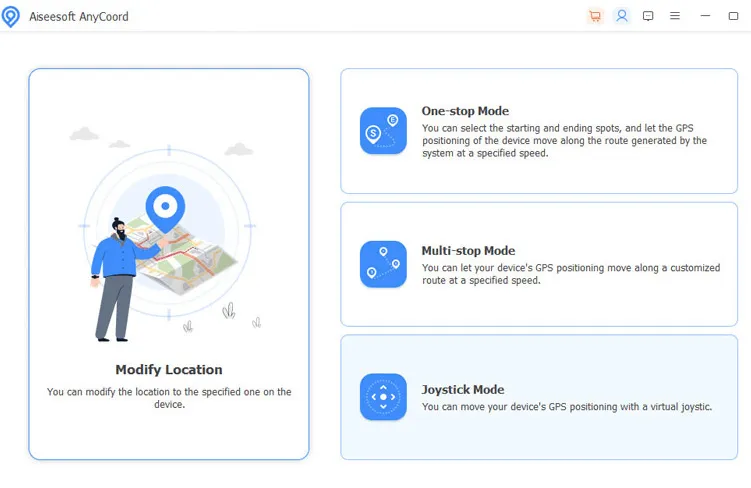This screenshot has height=488, width=751.
Task: Launch Joystick Mode via its title
Action: pyautogui.click(x=463, y=390)
